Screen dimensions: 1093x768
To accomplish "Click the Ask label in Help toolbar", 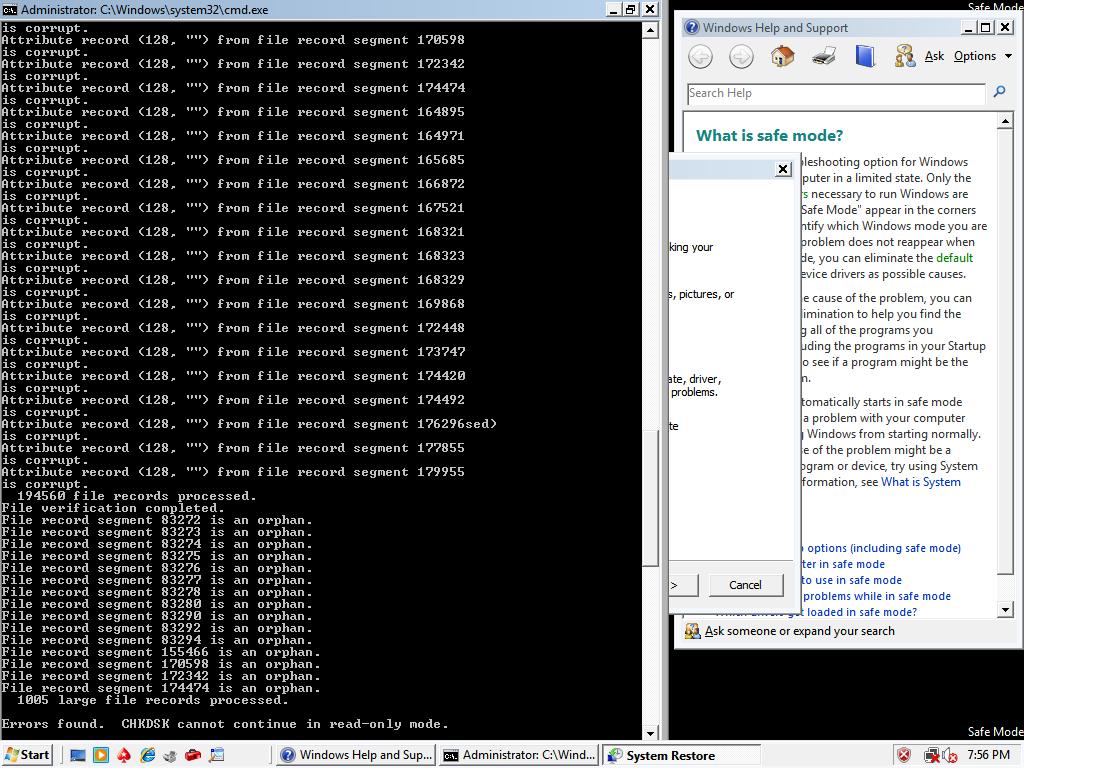I will click(x=934, y=56).
